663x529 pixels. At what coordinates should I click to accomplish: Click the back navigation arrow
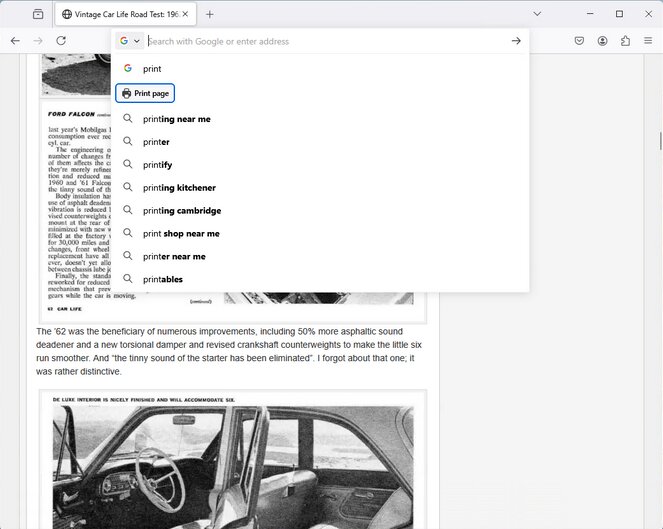pyautogui.click(x=15, y=41)
